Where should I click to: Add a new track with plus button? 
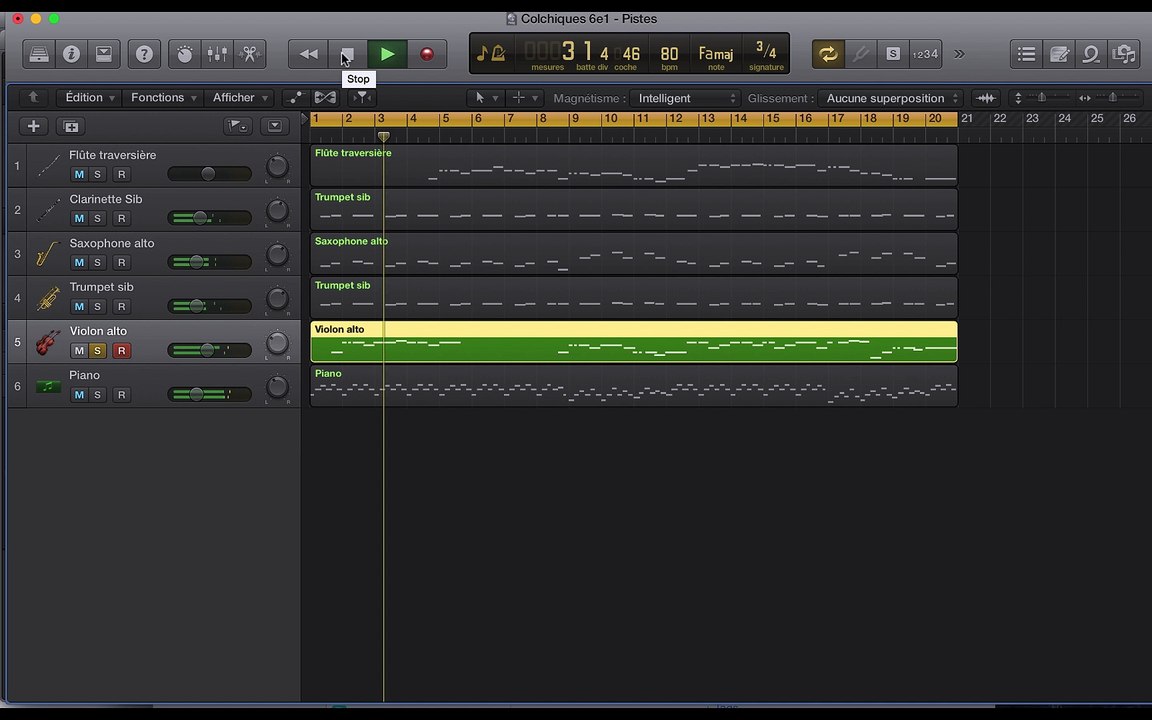[33, 126]
